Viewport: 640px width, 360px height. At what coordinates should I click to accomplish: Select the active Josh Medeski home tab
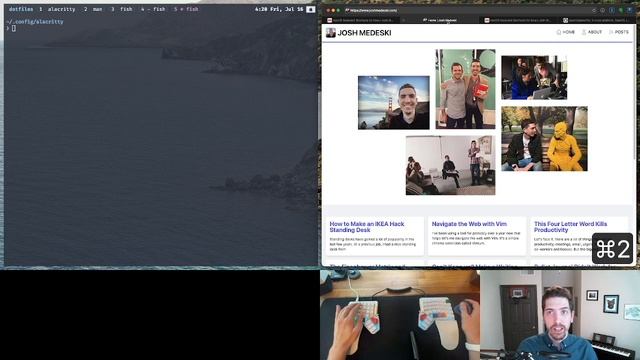point(440,20)
